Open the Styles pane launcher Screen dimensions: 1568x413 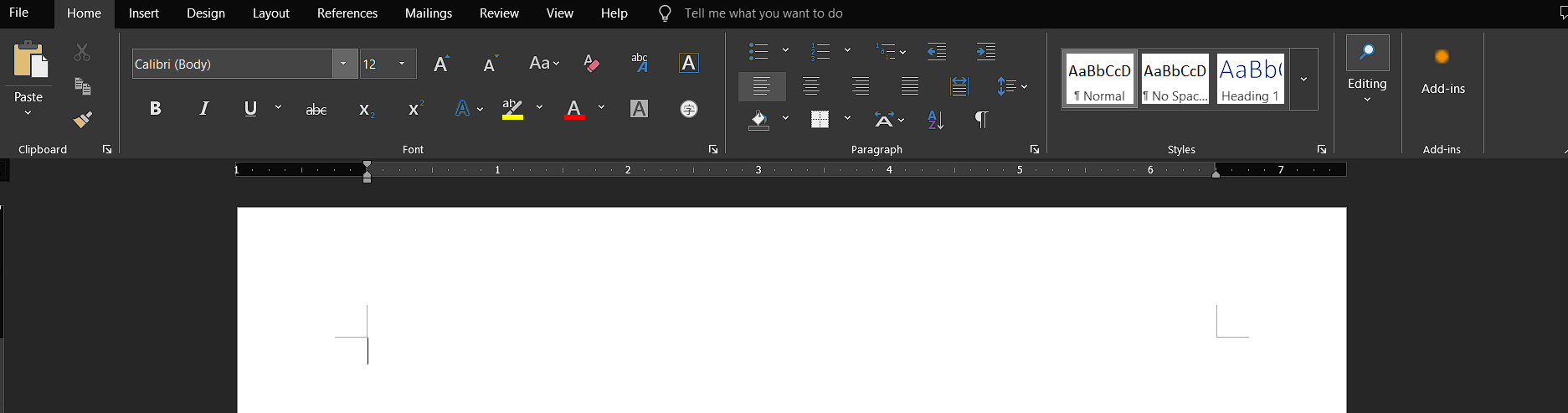point(1322,149)
